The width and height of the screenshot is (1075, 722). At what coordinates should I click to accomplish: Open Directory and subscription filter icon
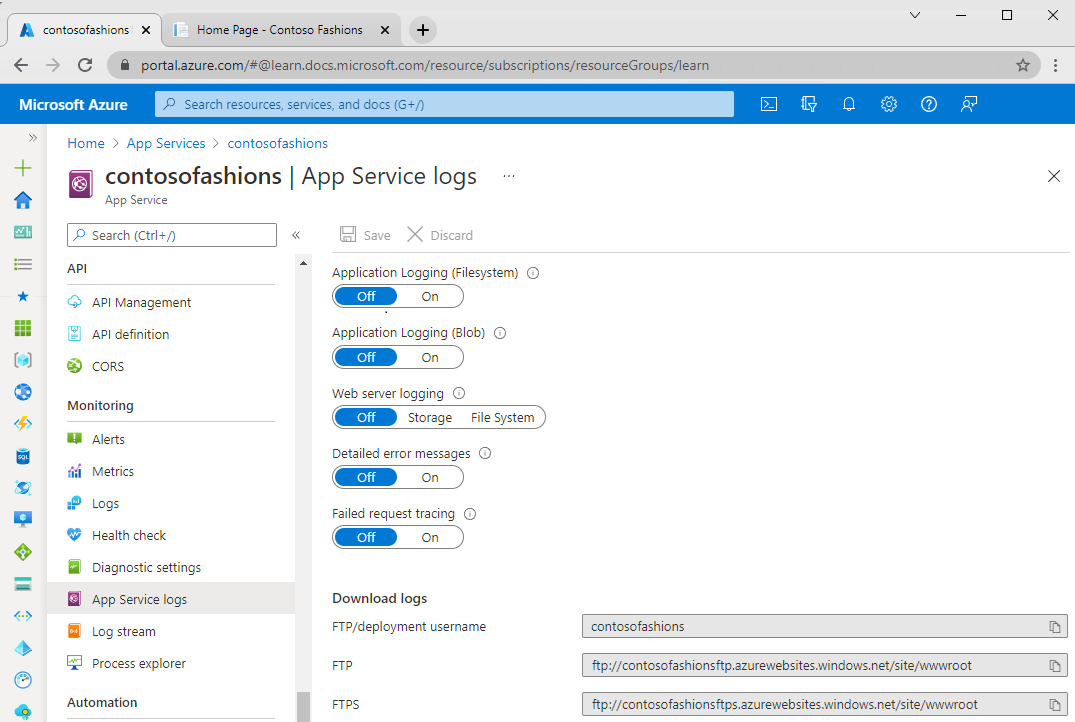pos(809,104)
